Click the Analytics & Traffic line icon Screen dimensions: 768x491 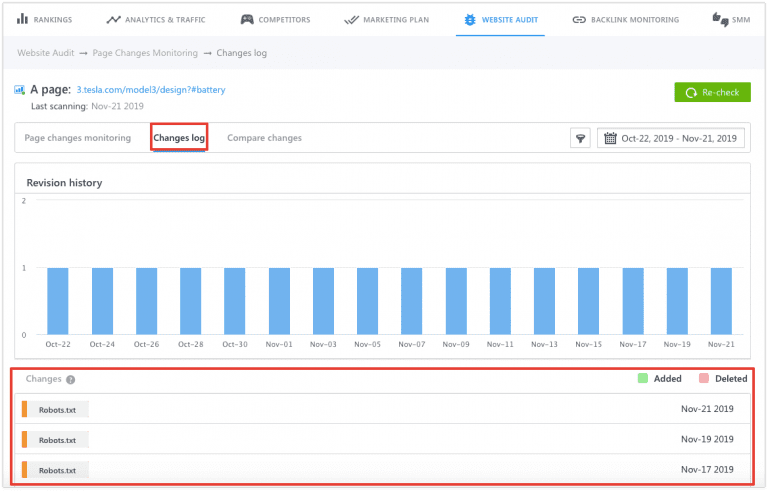click(113, 20)
